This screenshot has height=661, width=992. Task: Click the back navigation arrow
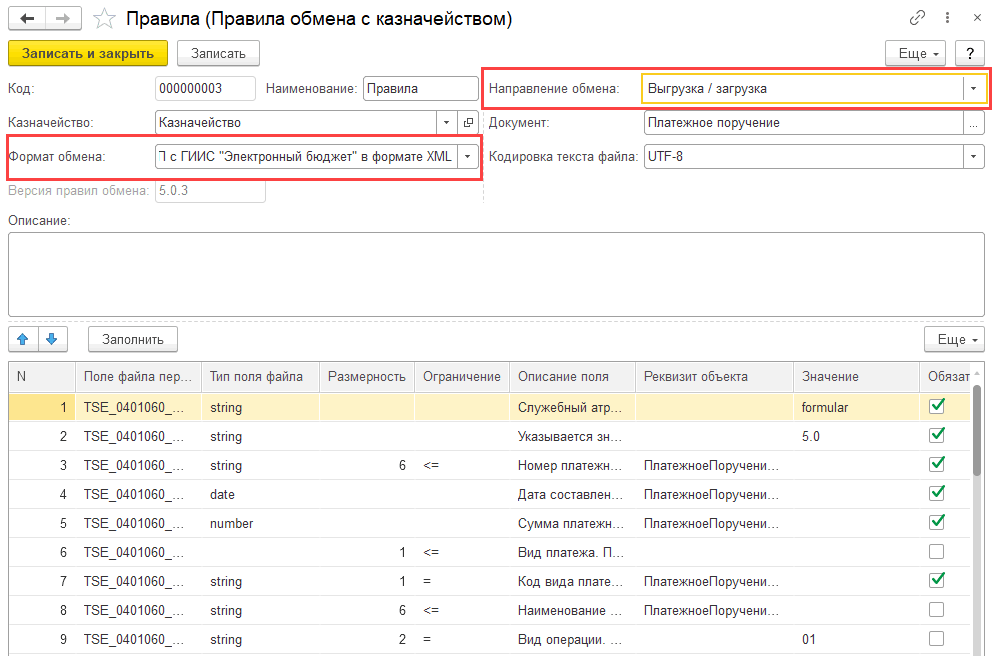tap(27, 18)
